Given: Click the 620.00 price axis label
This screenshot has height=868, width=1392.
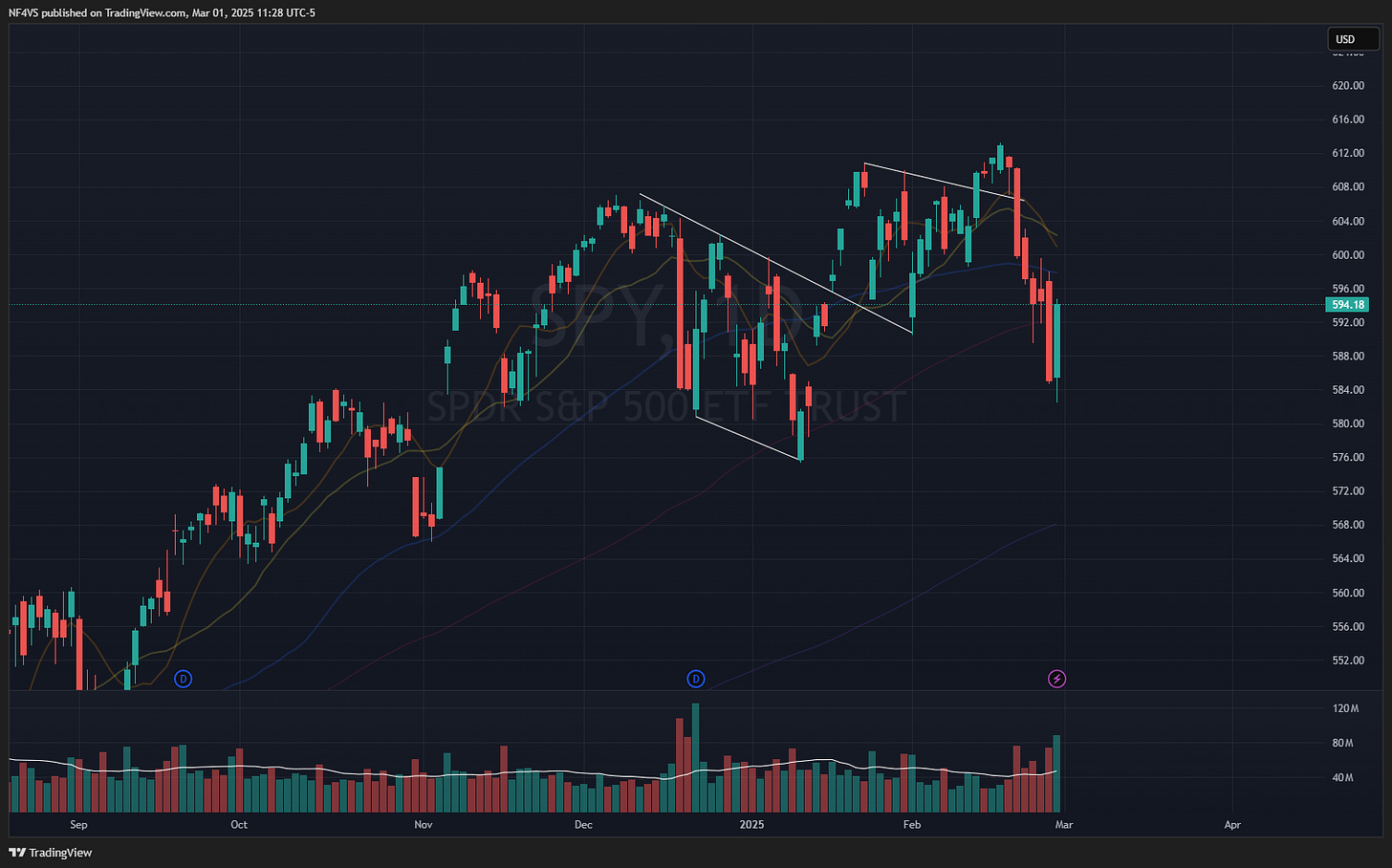Looking at the screenshot, I should click(x=1348, y=86).
